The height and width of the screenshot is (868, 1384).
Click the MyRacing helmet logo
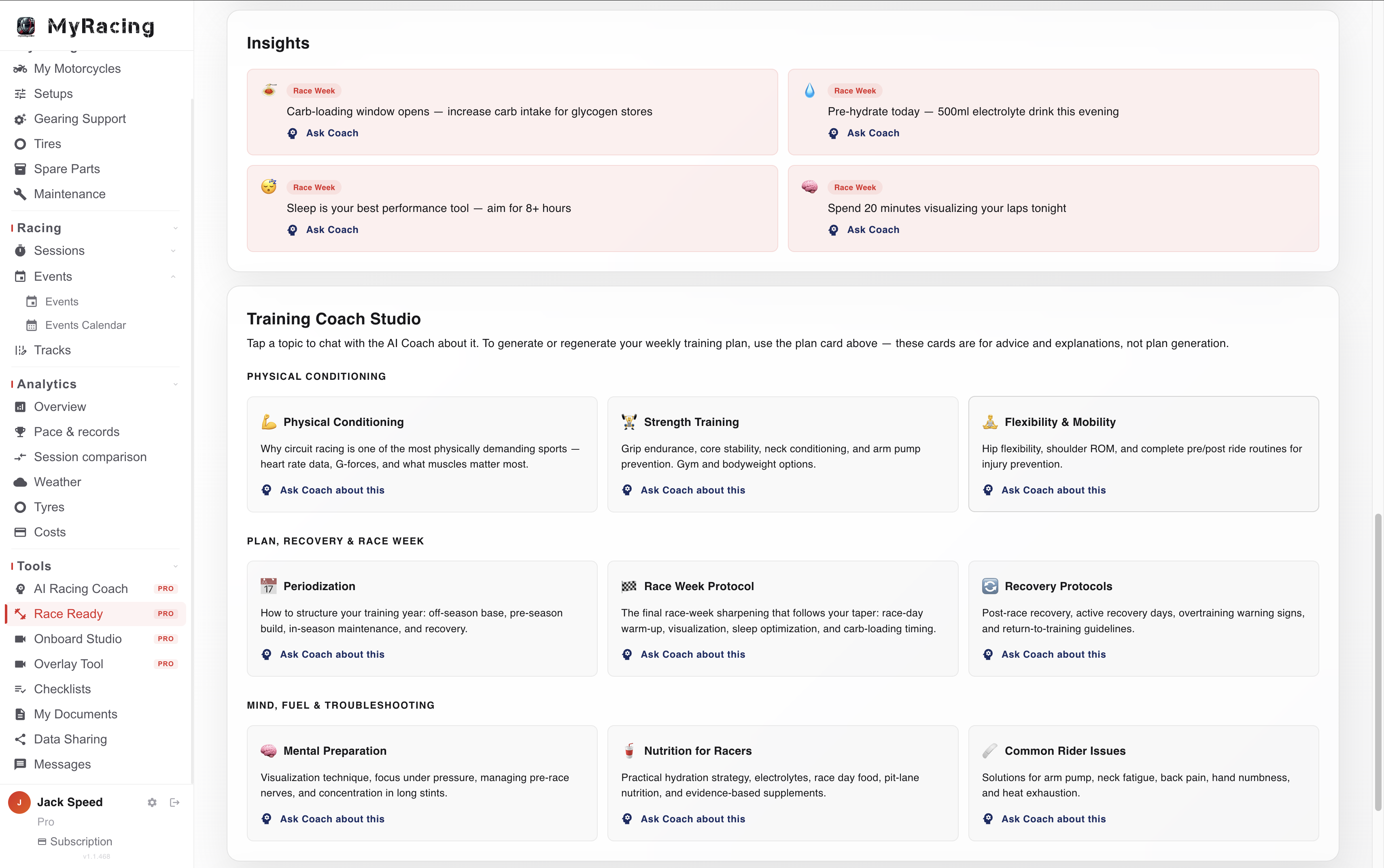(26, 26)
